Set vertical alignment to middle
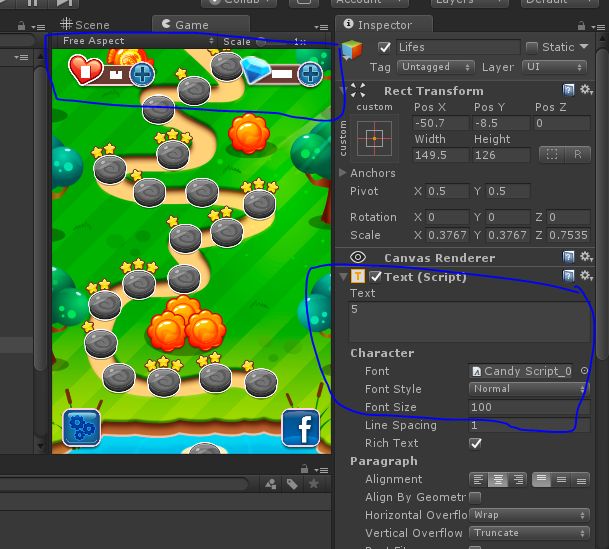 561,480
